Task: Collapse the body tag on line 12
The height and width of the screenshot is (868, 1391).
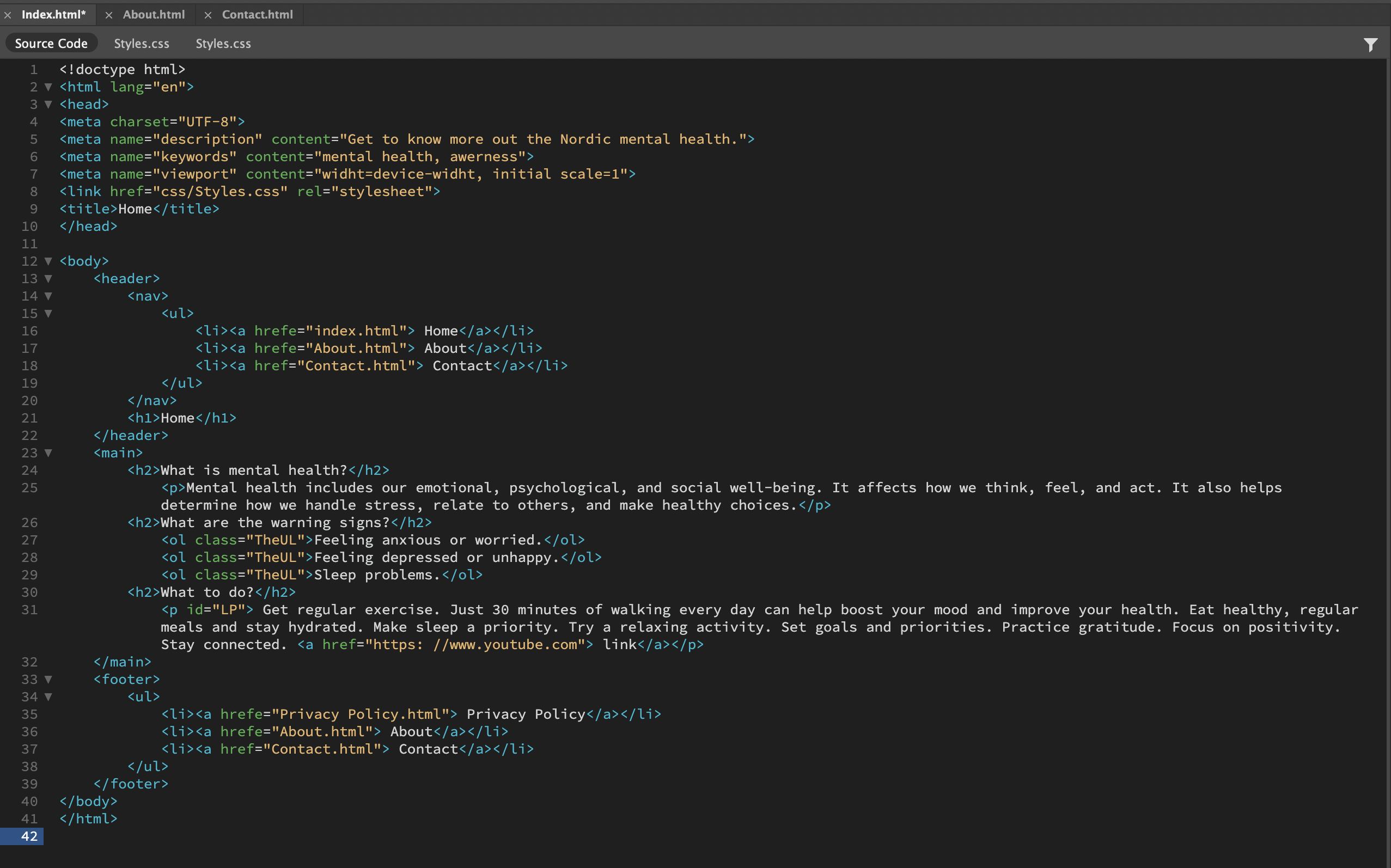Action: coord(49,261)
